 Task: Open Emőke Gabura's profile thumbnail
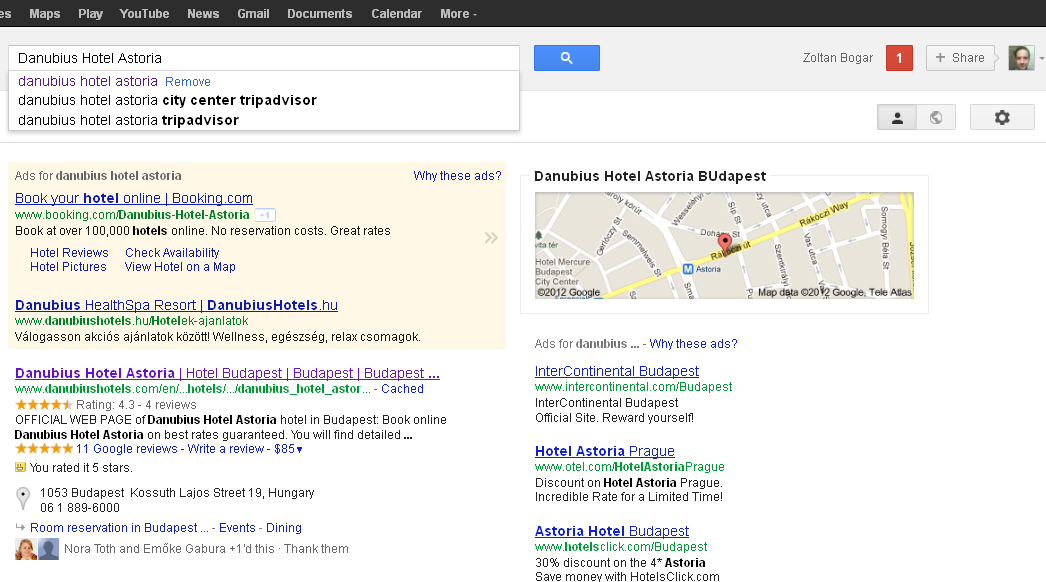[x=49, y=549]
